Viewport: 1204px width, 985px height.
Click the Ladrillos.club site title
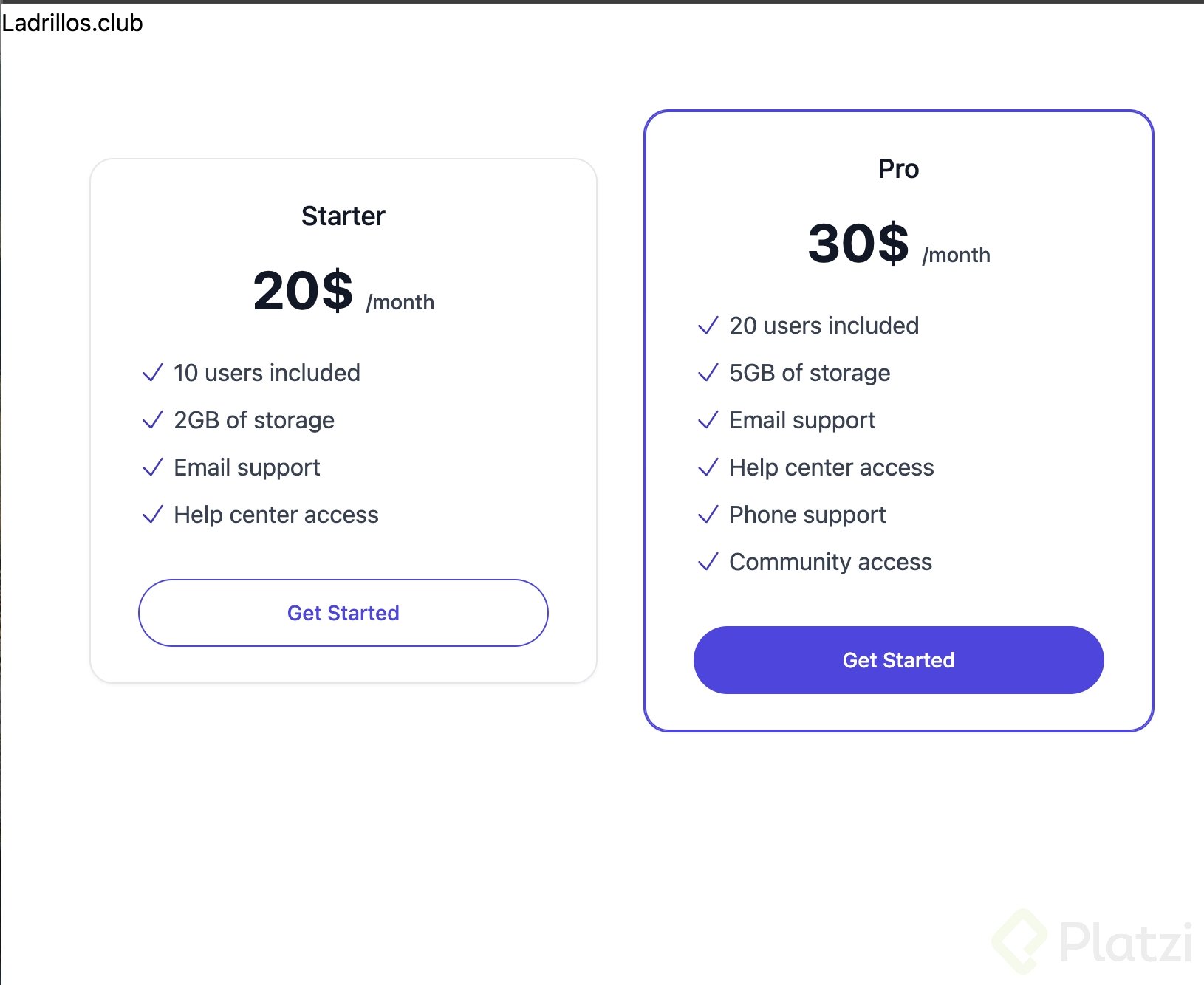click(72, 23)
